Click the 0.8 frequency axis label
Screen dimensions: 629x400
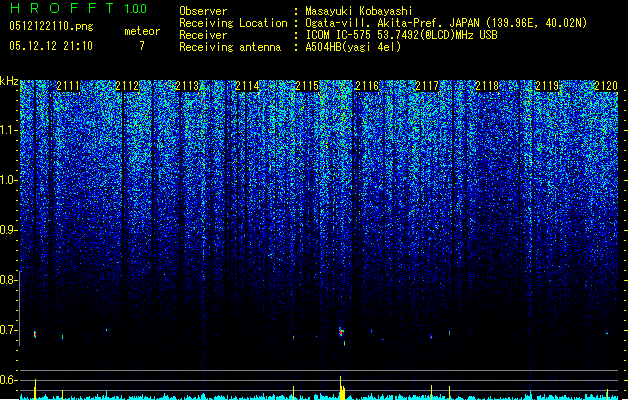point(9,280)
